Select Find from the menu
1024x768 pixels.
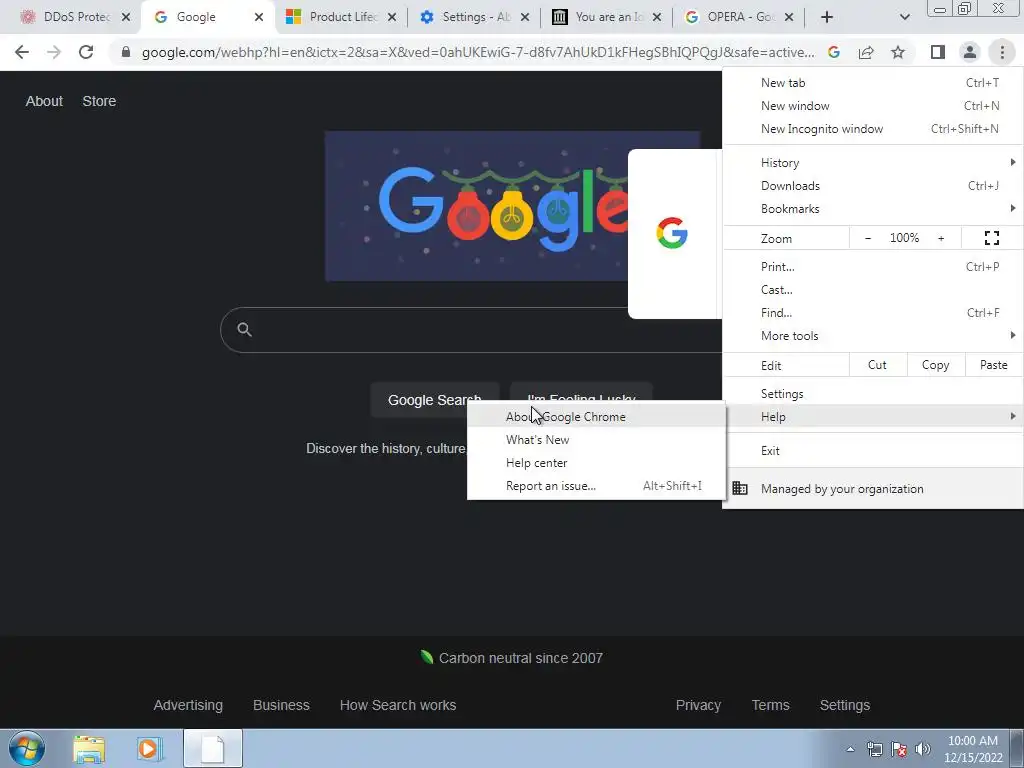tap(873, 313)
